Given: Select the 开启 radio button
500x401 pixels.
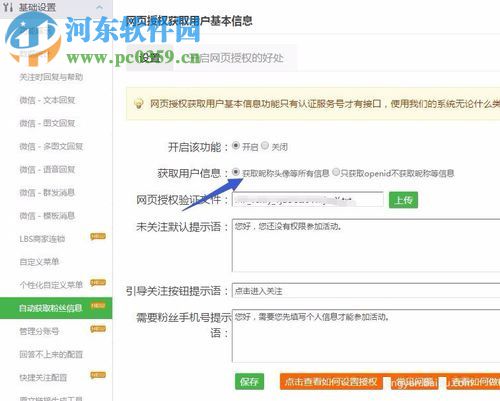Looking at the screenshot, I should click(x=236, y=146).
